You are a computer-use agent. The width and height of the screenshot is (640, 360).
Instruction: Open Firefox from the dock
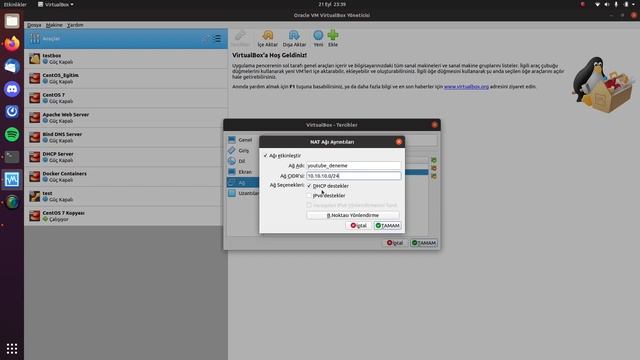tap(12, 43)
